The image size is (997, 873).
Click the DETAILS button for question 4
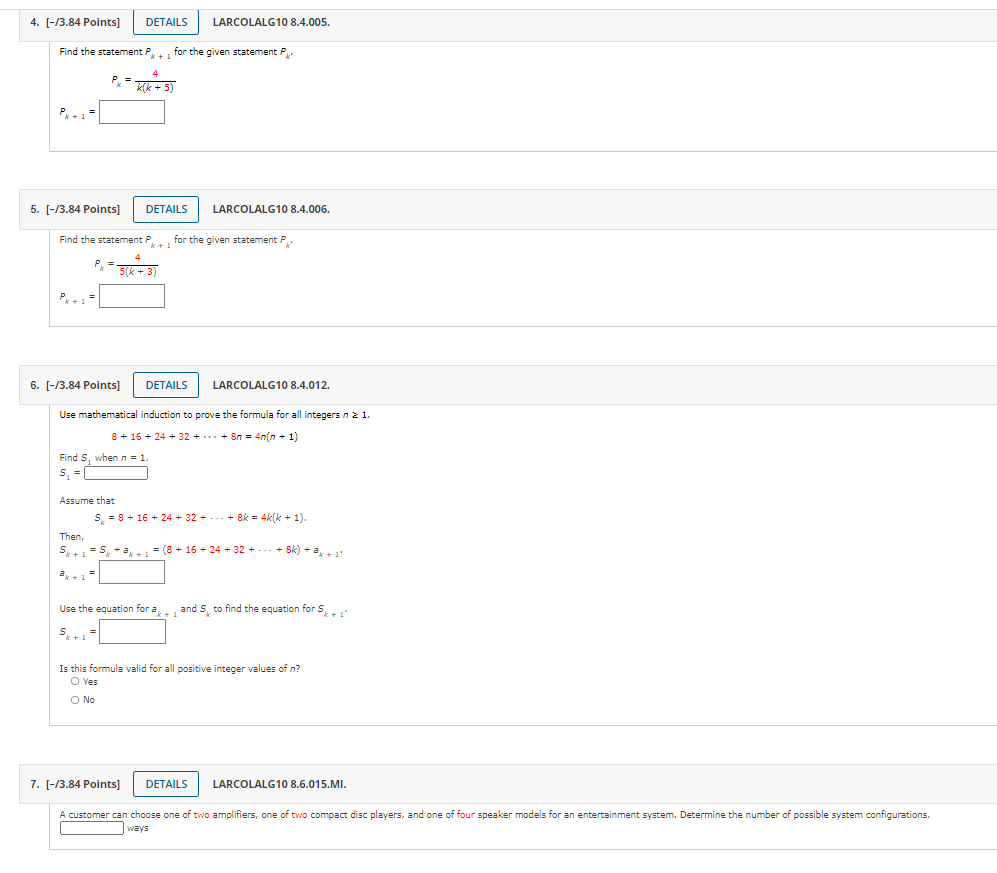(x=166, y=21)
